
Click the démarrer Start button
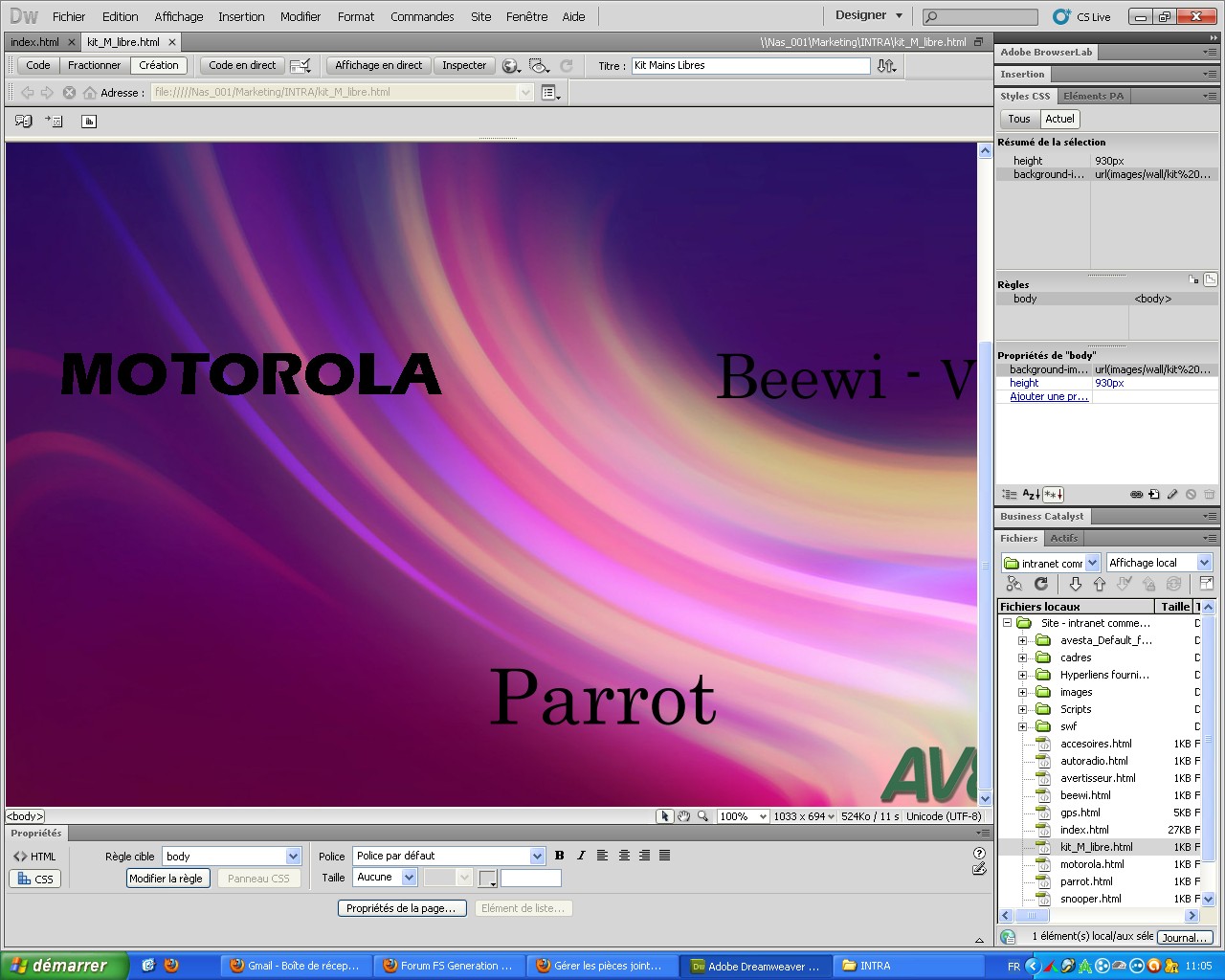click(x=63, y=966)
